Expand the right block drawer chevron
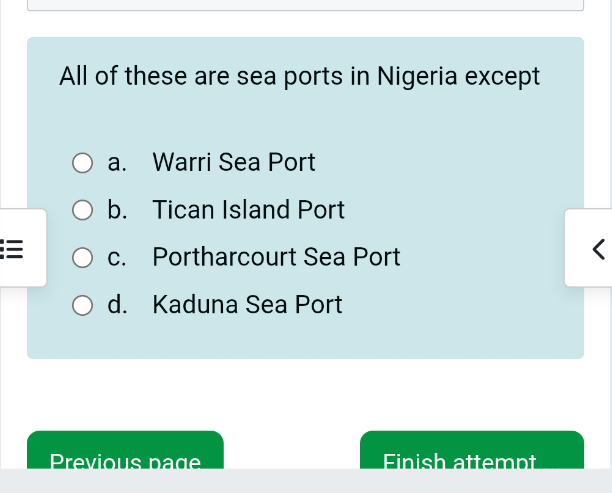The width and height of the screenshot is (612, 493). coord(597,248)
